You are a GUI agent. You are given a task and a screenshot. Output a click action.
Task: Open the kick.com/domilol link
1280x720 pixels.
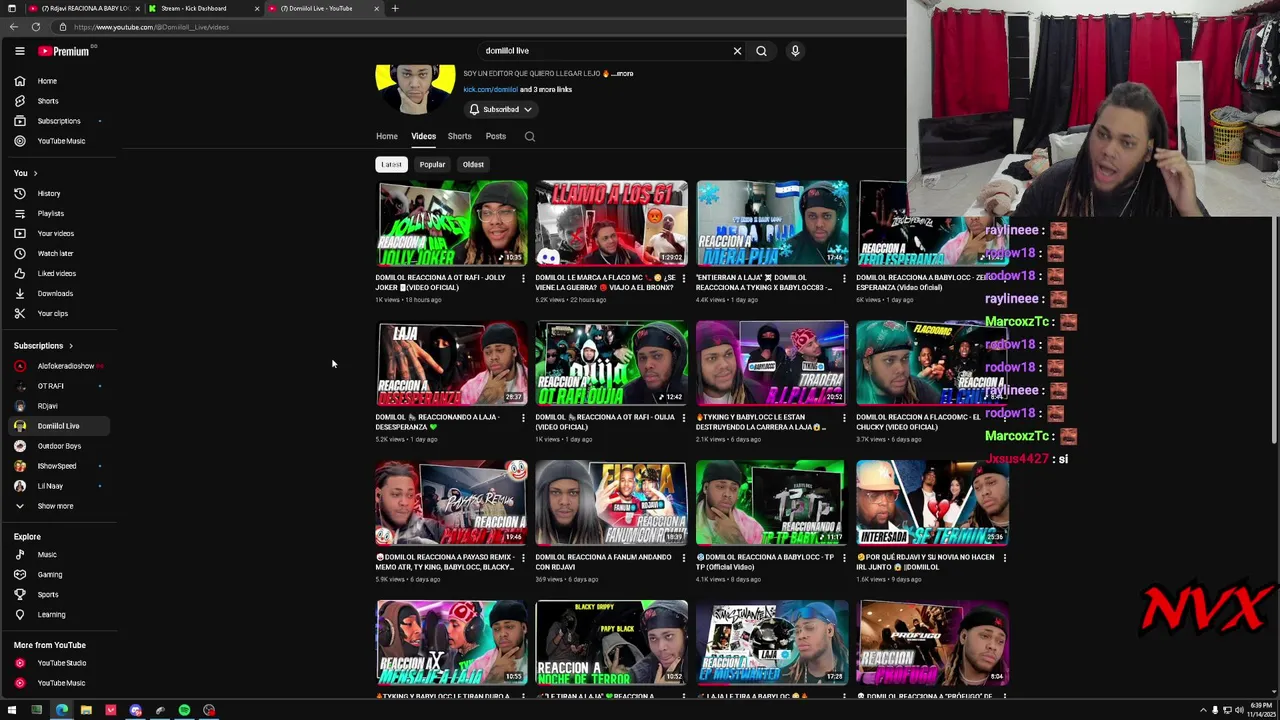[490, 90]
